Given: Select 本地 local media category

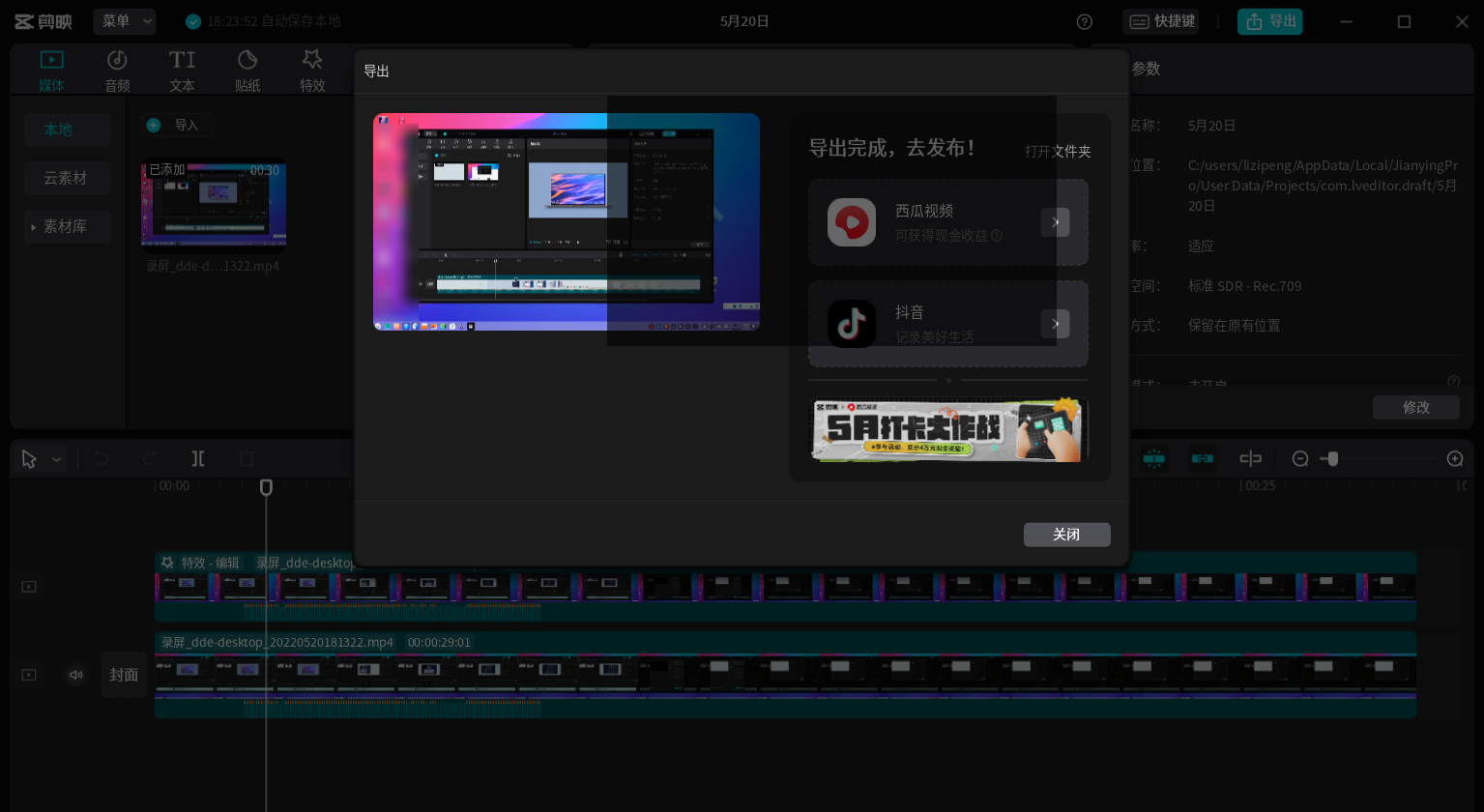Looking at the screenshot, I should click(68, 130).
